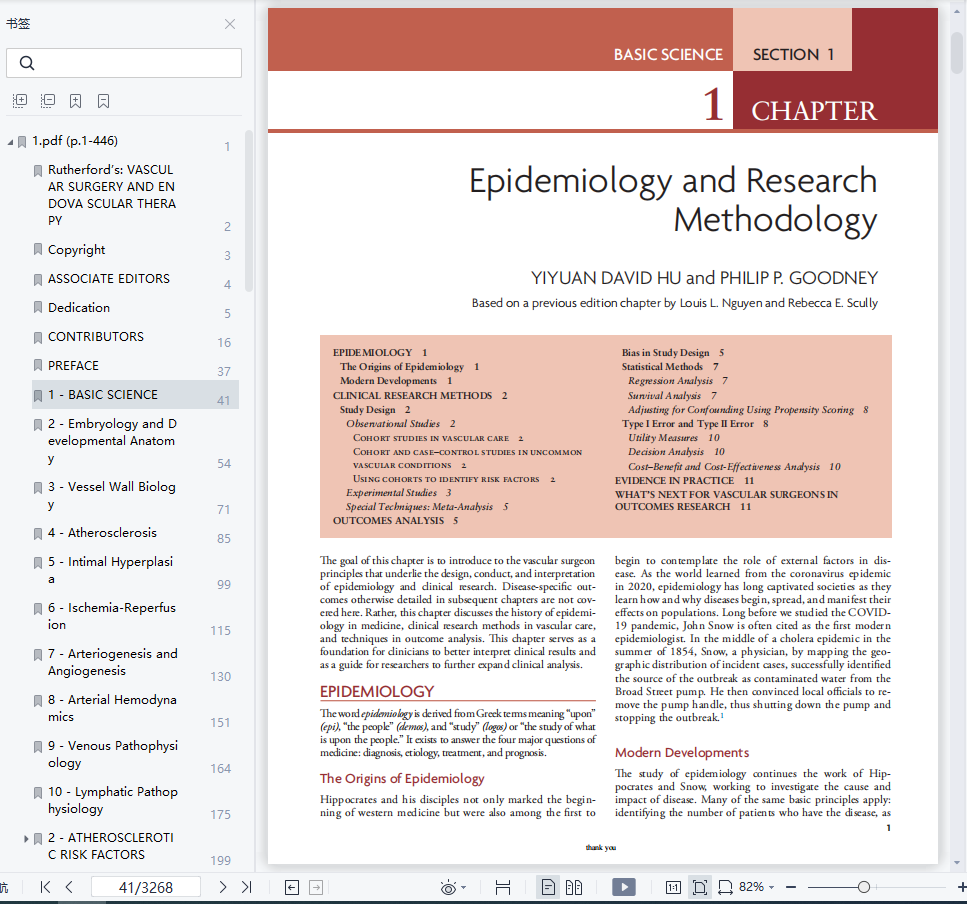The width and height of the screenshot is (967, 904).
Task: Jump to the PREFACE bookmark
Action: pyautogui.click(x=73, y=366)
